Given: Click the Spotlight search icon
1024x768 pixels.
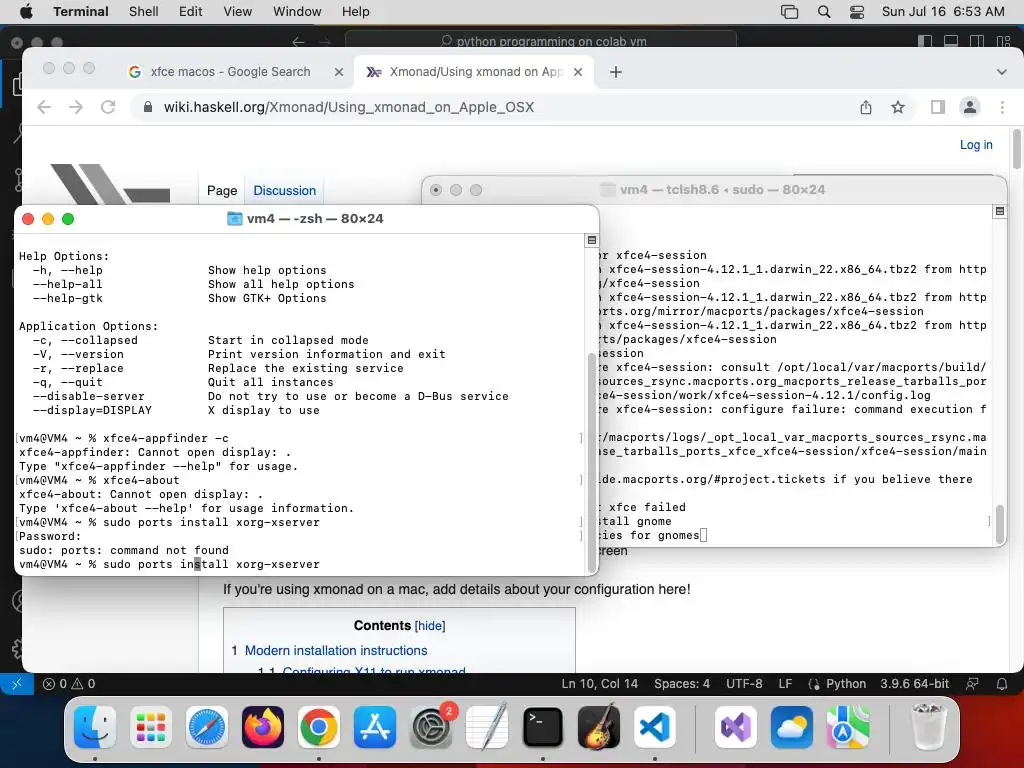Looking at the screenshot, I should coord(824,11).
